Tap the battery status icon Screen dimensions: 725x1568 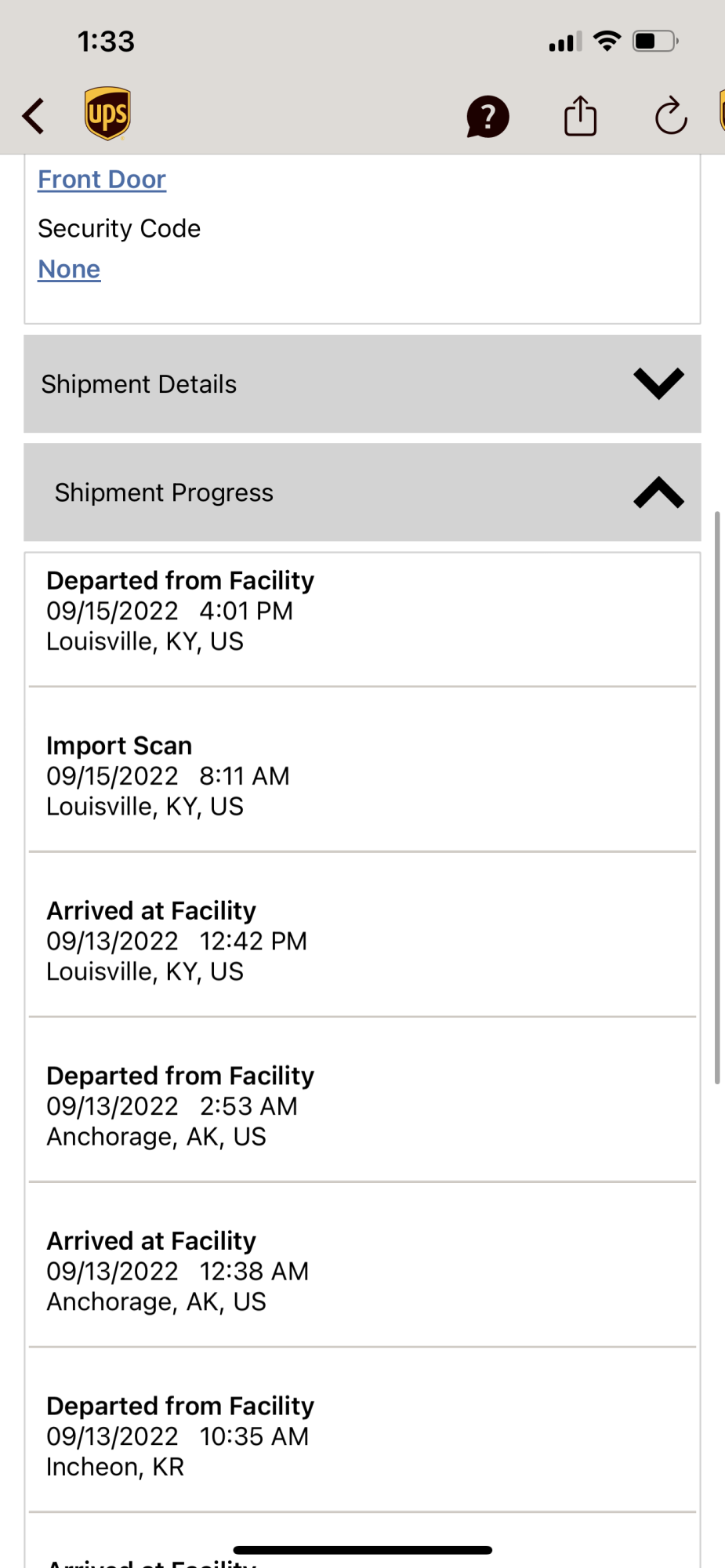tap(655, 41)
